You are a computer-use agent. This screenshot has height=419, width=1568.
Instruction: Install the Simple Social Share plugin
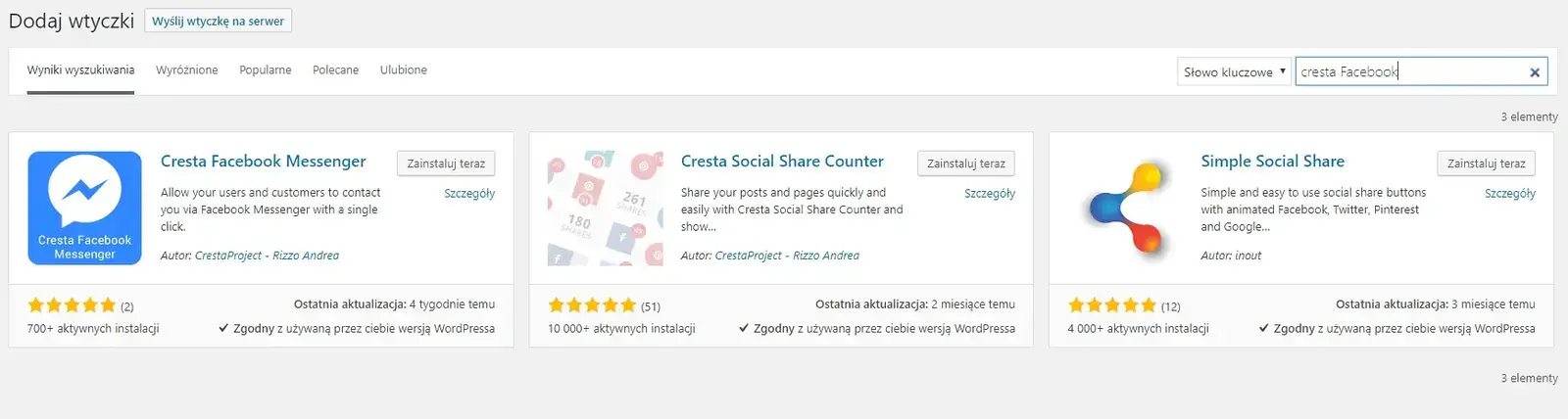(1486, 163)
